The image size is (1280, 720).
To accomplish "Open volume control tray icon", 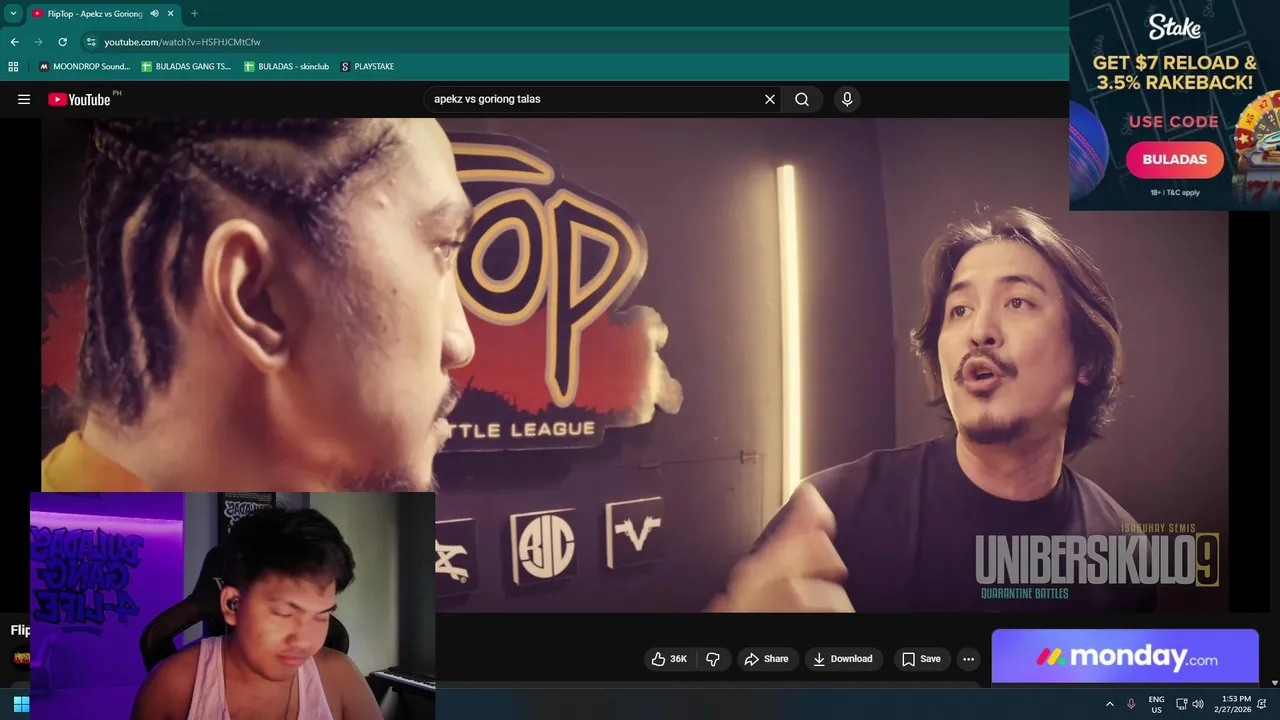I will click(1198, 704).
